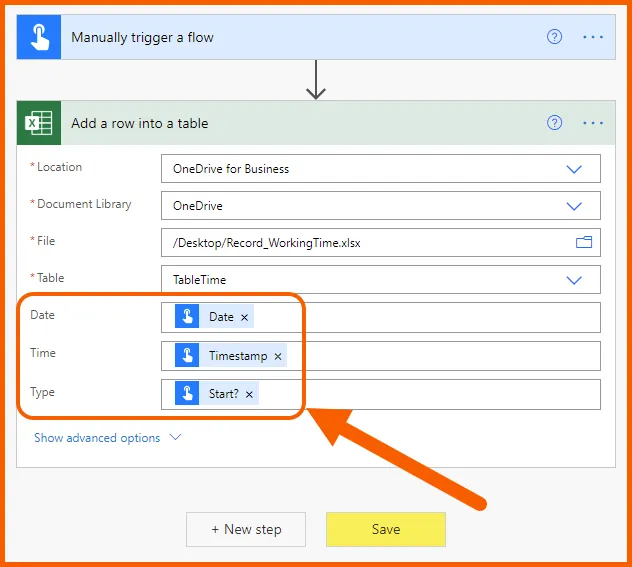Expand the Location dropdown
632x567 pixels.
[574, 169]
